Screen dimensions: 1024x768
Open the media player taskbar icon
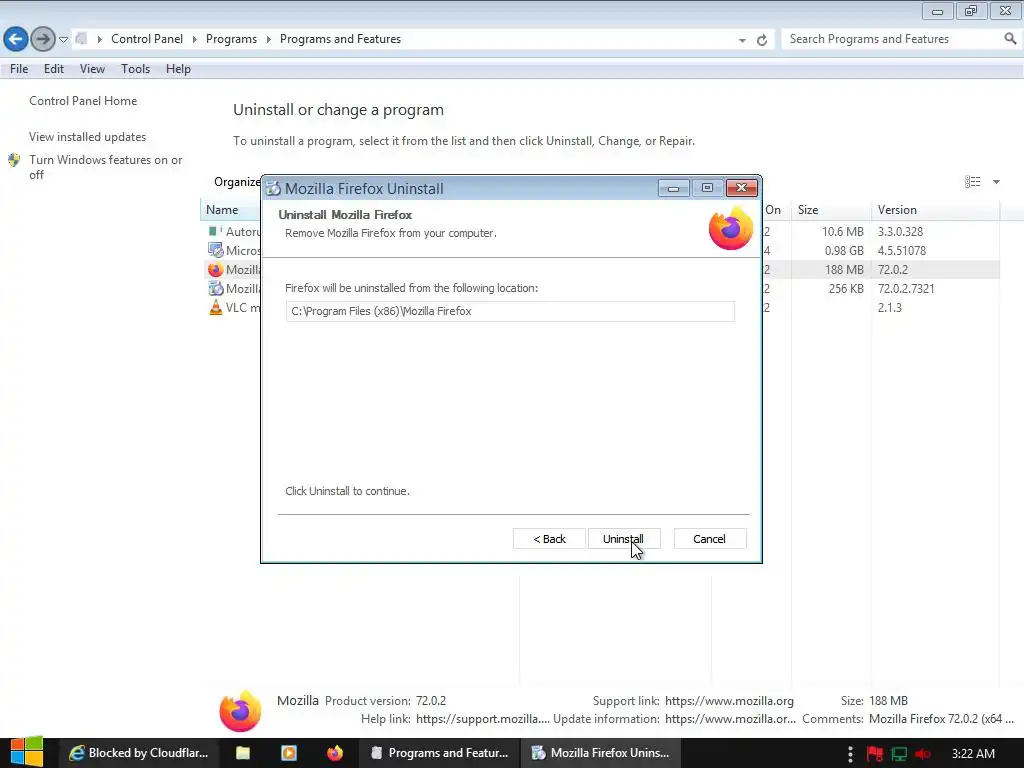click(289, 753)
